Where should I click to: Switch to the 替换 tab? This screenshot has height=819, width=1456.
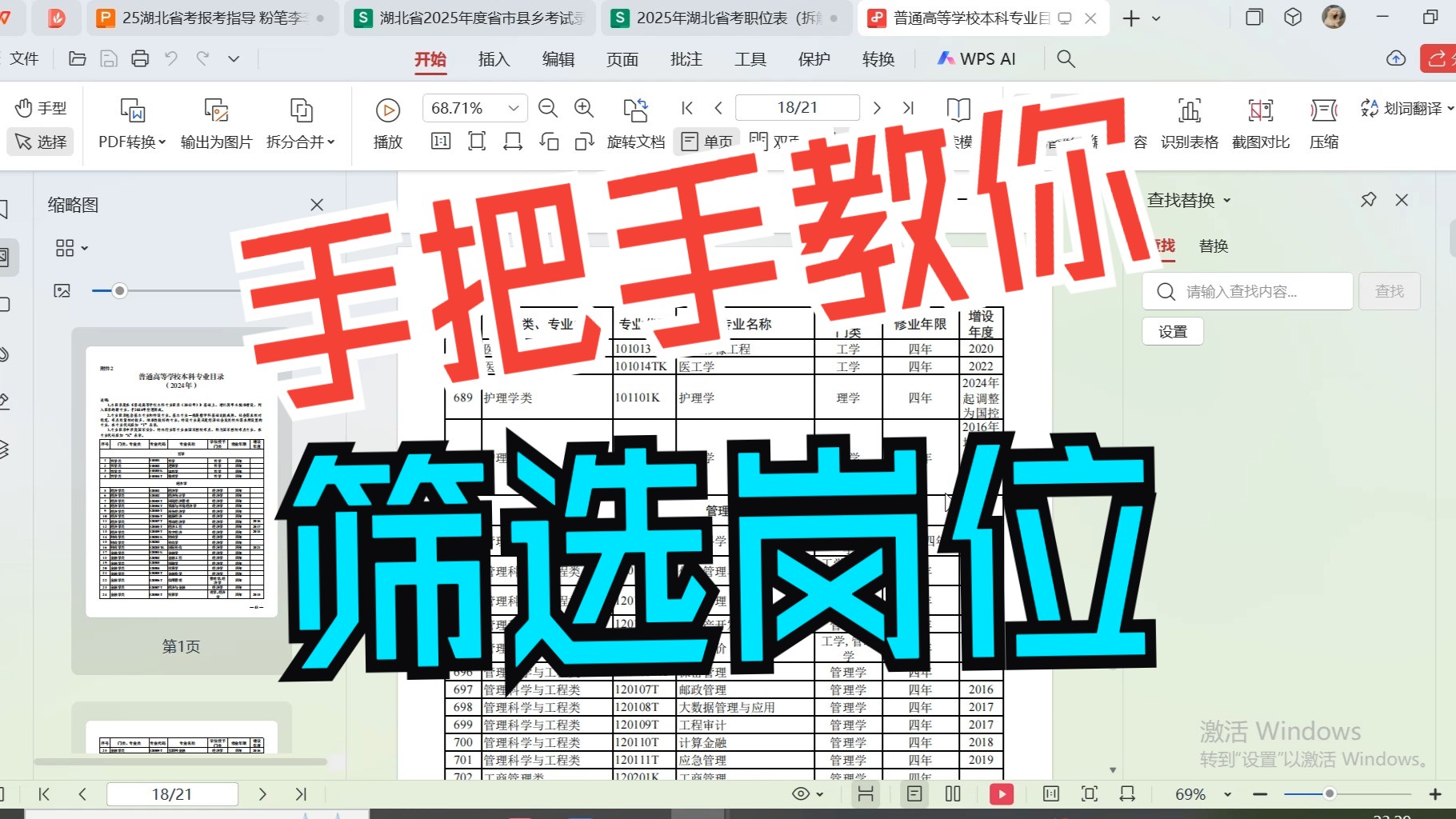1214,246
